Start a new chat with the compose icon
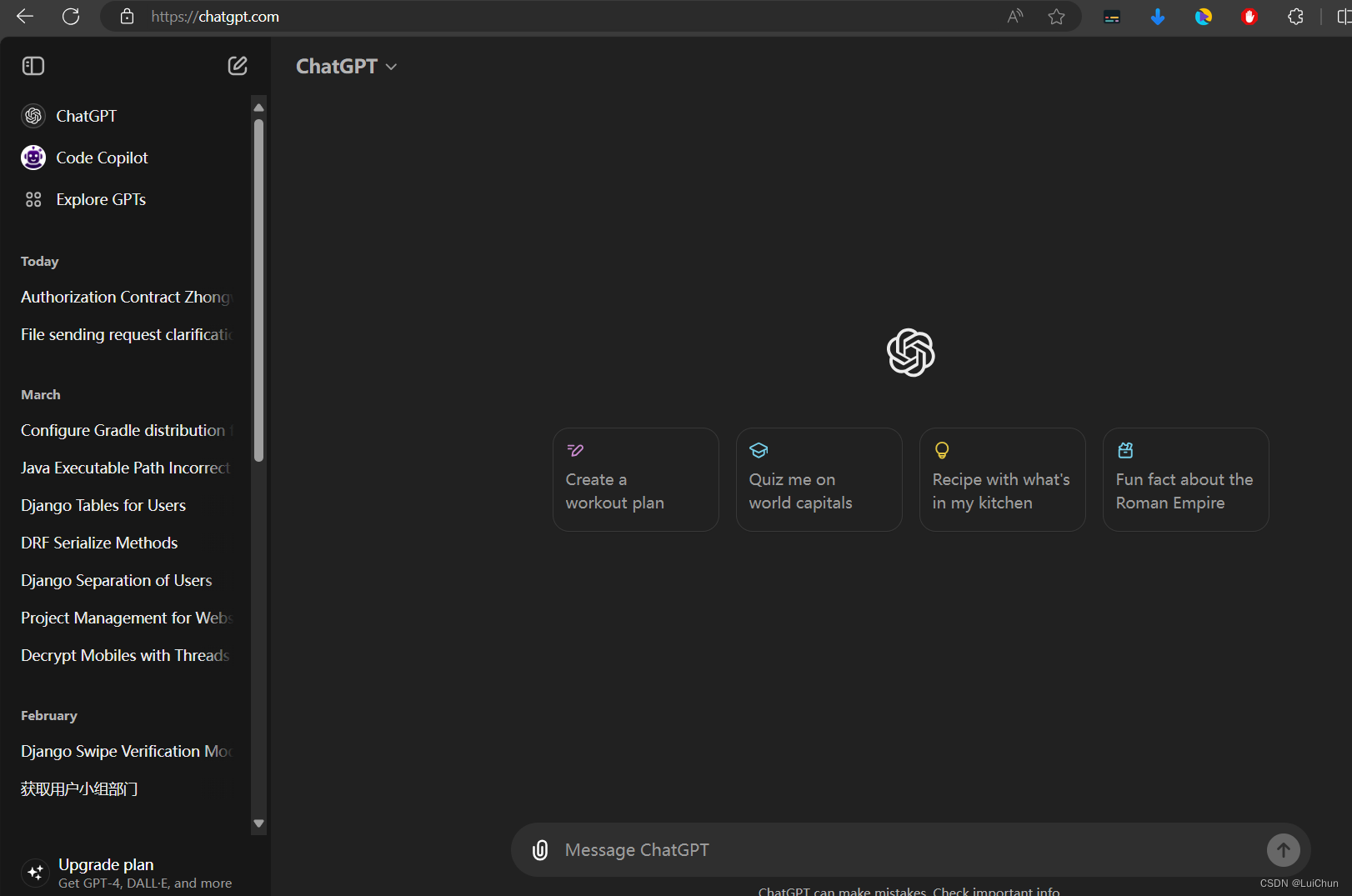The height and width of the screenshot is (896, 1352). coord(238,66)
